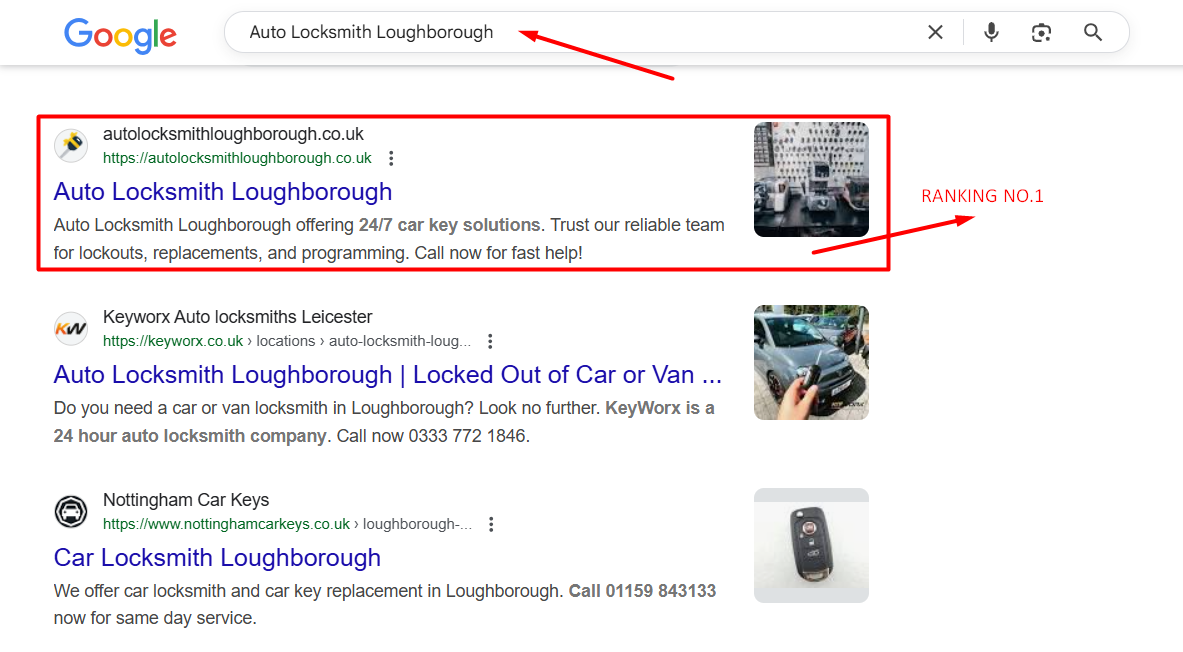Open more options for Nottingham Car Keys result

[x=491, y=524]
